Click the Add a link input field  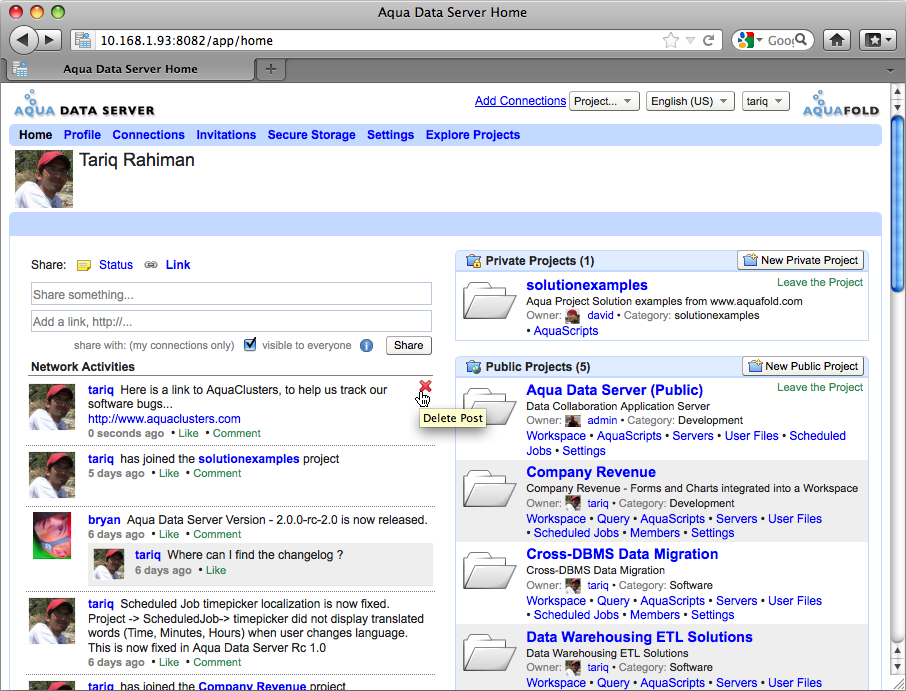click(231, 321)
